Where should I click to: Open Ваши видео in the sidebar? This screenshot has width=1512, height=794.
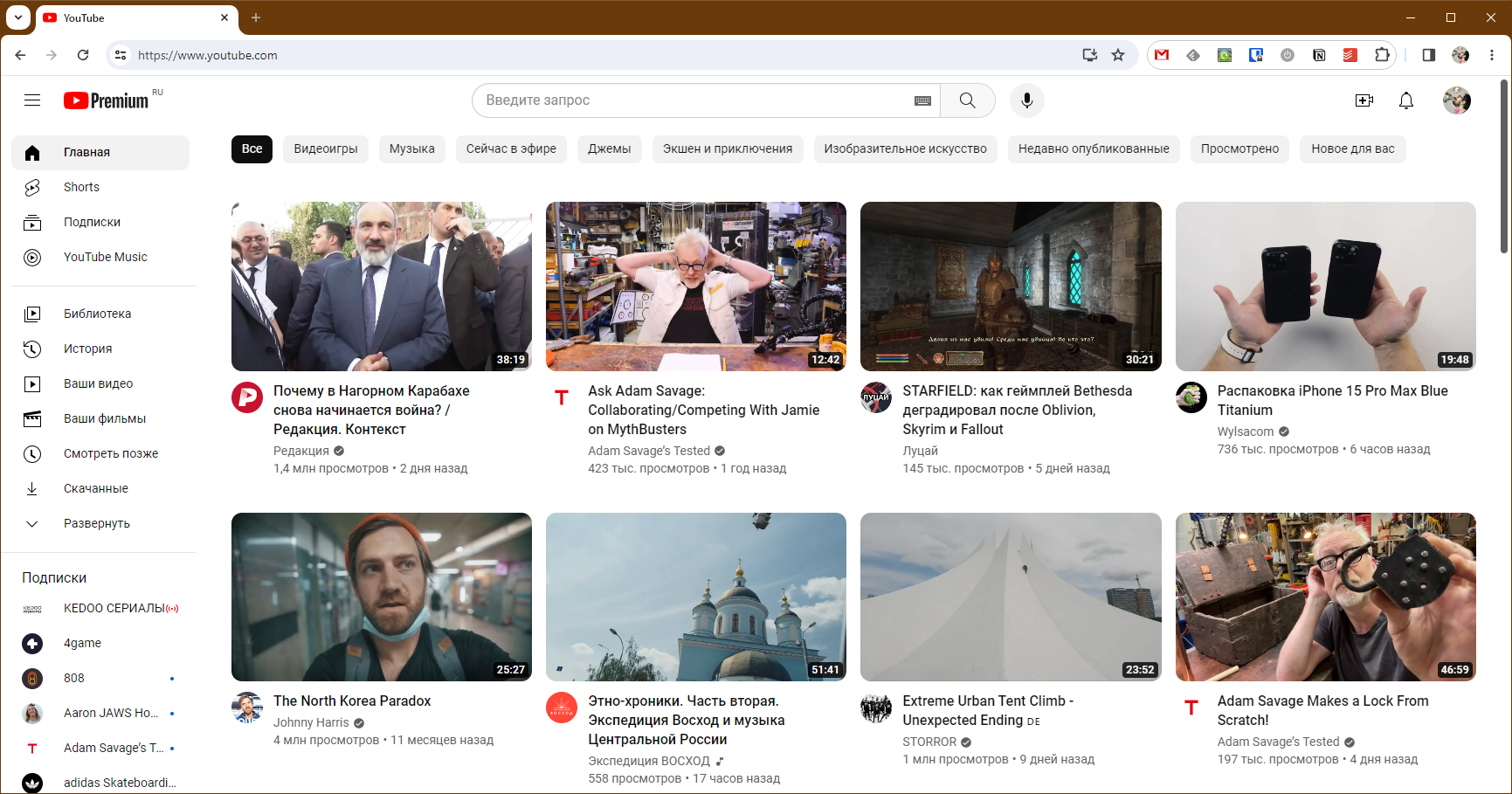(100, 383)
